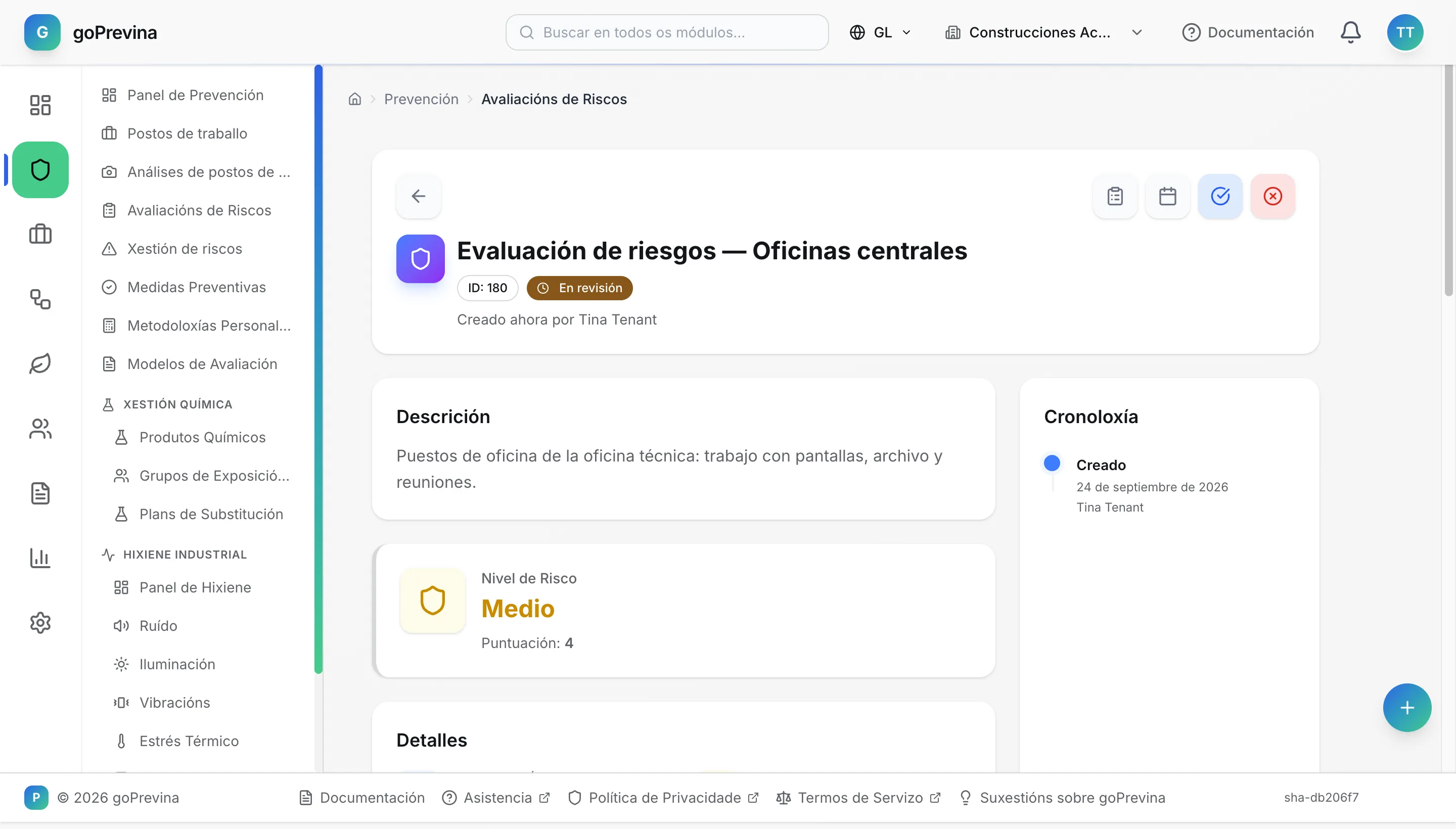Click the Creado timeline marker dot
The height and width of the screenshot is (829, 1456).
coord(1052,463)
